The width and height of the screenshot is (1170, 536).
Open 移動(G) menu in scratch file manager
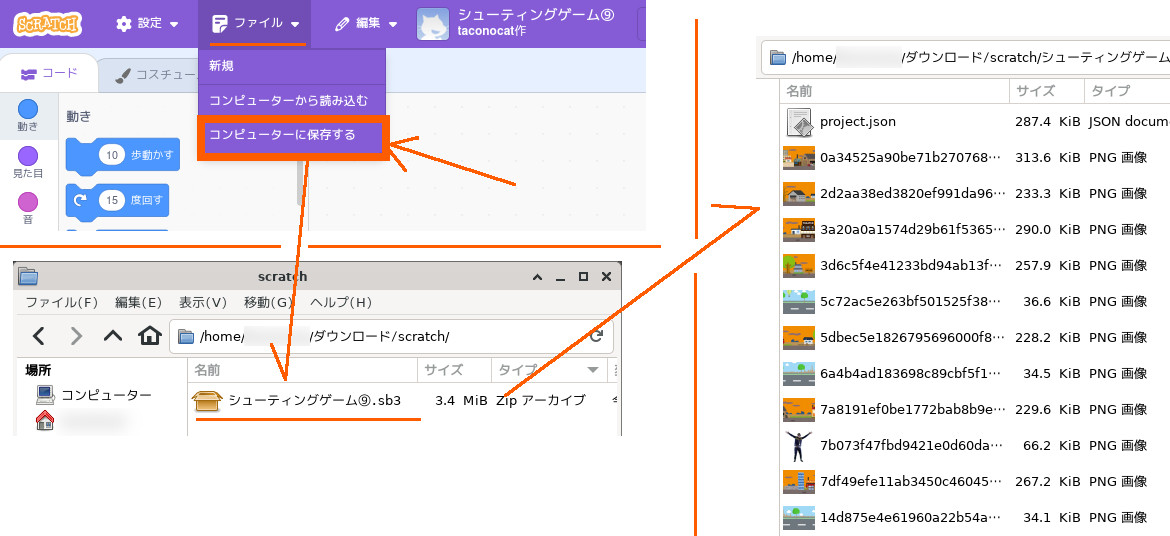(268, 302)
